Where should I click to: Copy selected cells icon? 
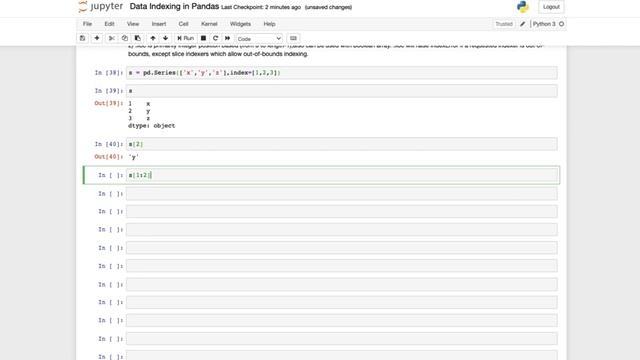[x=124, y=38]
